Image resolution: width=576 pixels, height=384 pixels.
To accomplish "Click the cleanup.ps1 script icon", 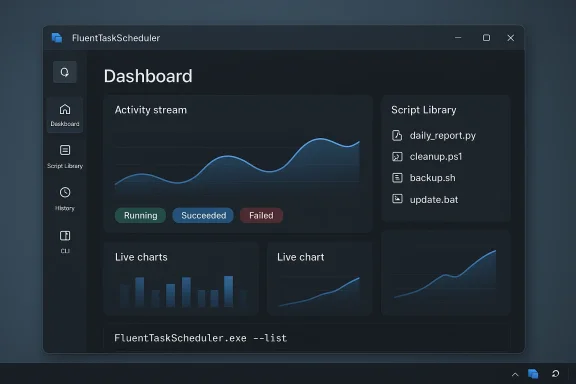I will (397, 157).
